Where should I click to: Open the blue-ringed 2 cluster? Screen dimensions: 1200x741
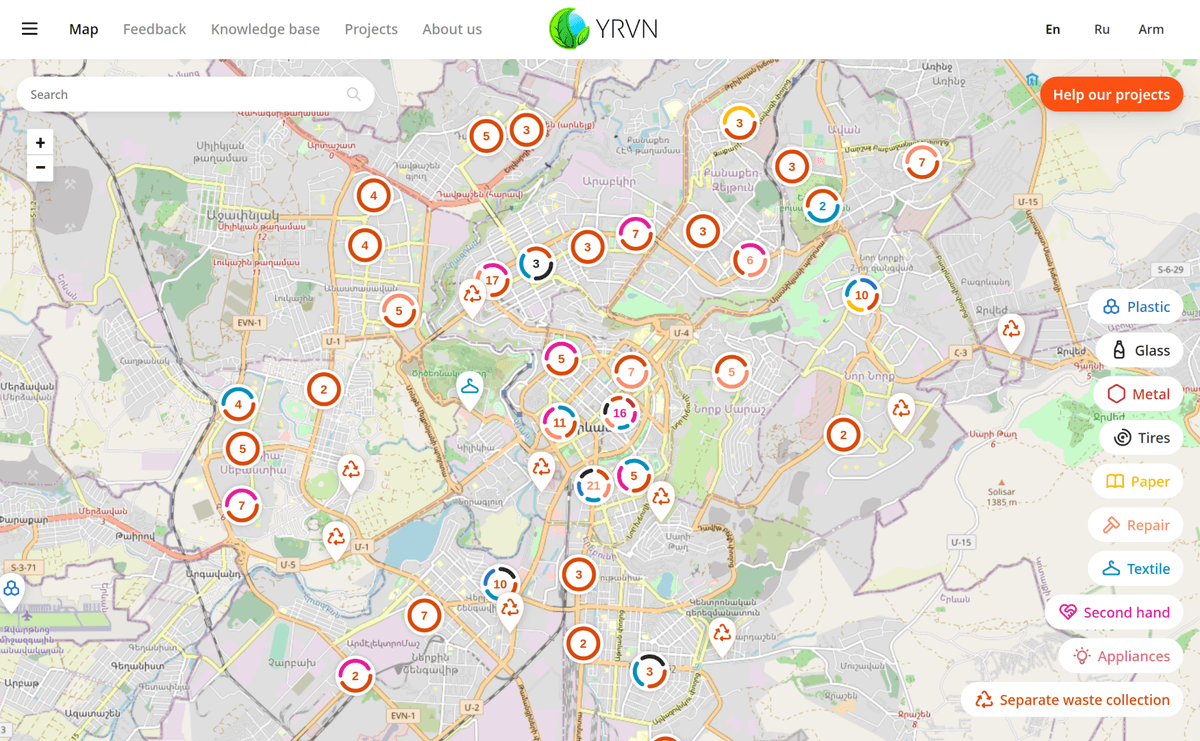822,207
